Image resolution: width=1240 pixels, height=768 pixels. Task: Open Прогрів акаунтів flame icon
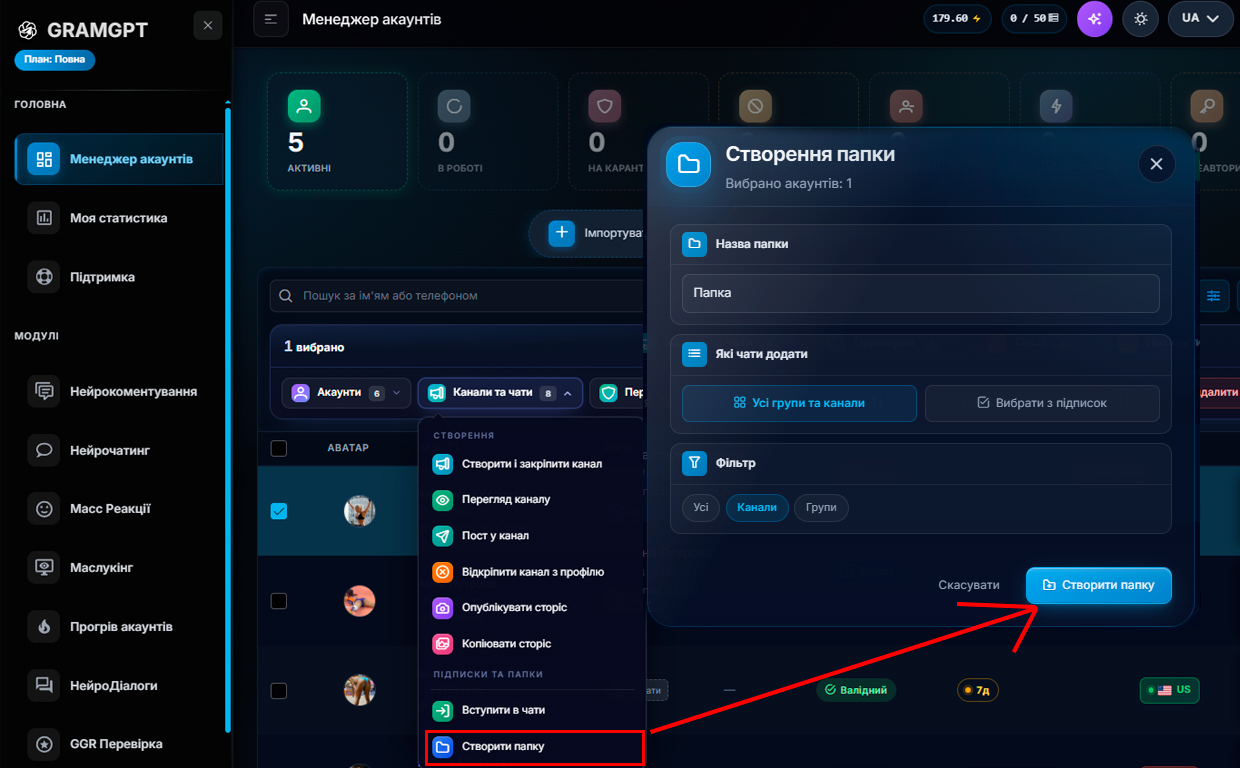pos(44,626)
